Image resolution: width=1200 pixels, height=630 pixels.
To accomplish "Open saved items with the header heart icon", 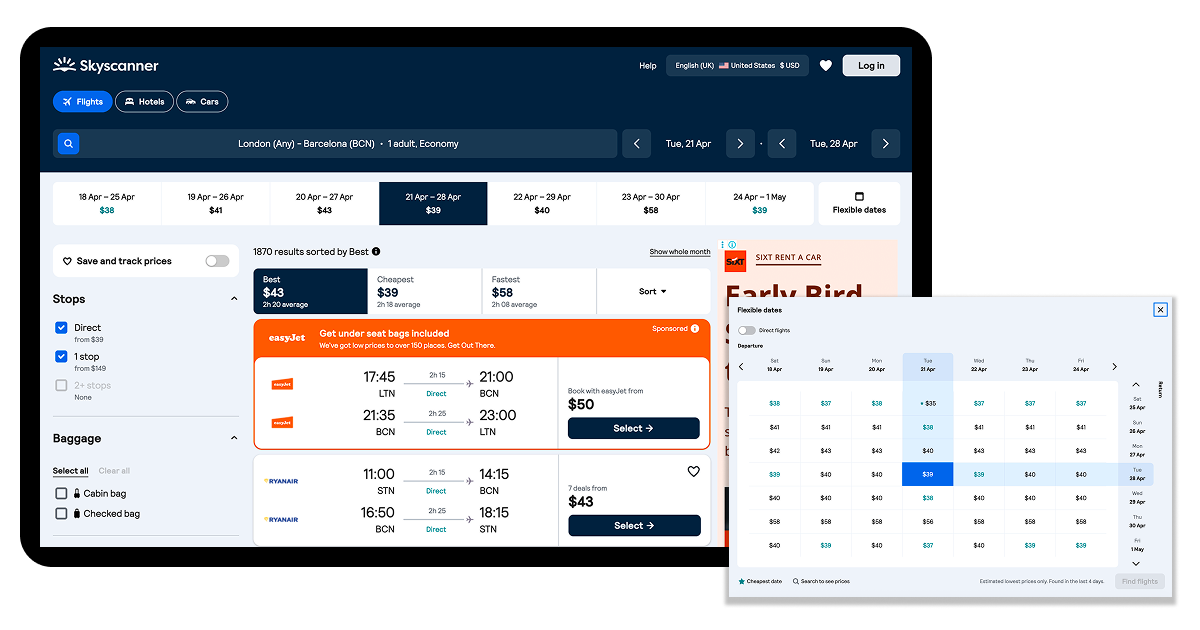I will (826, 65).
